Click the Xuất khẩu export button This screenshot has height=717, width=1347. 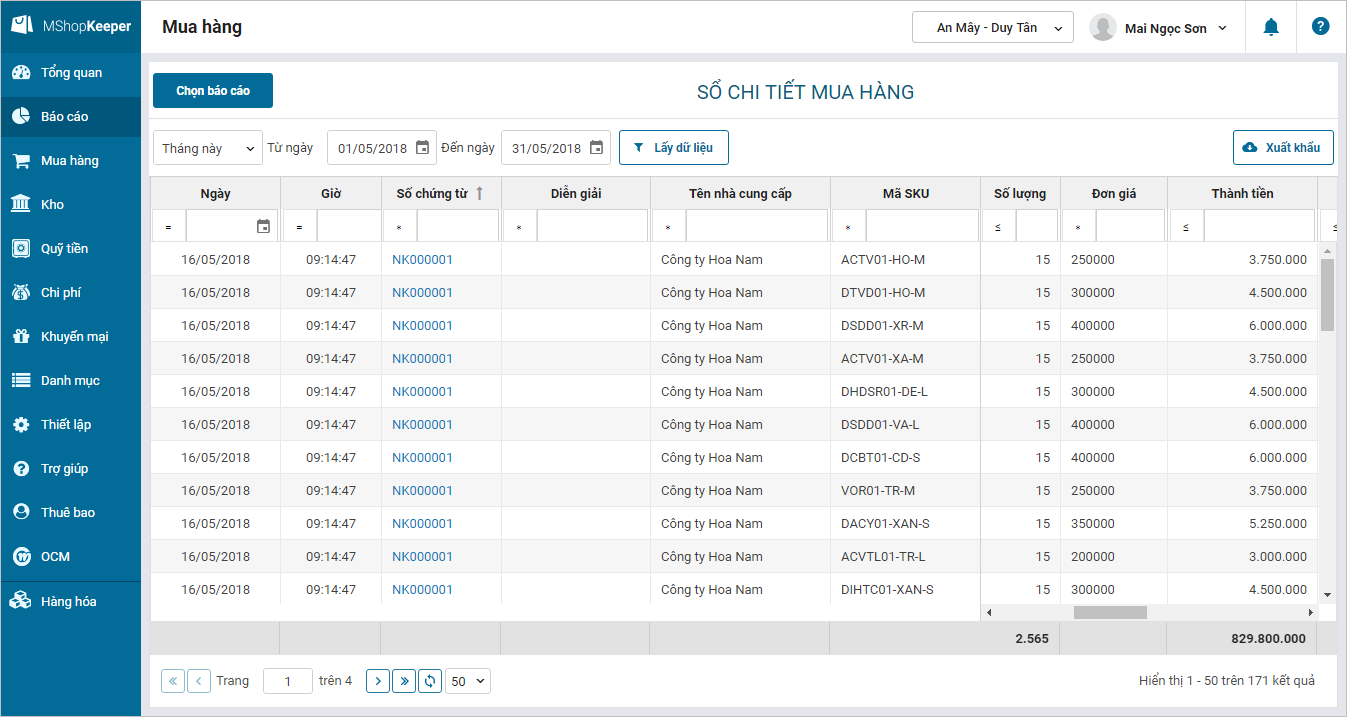[x=1283, y=148]
